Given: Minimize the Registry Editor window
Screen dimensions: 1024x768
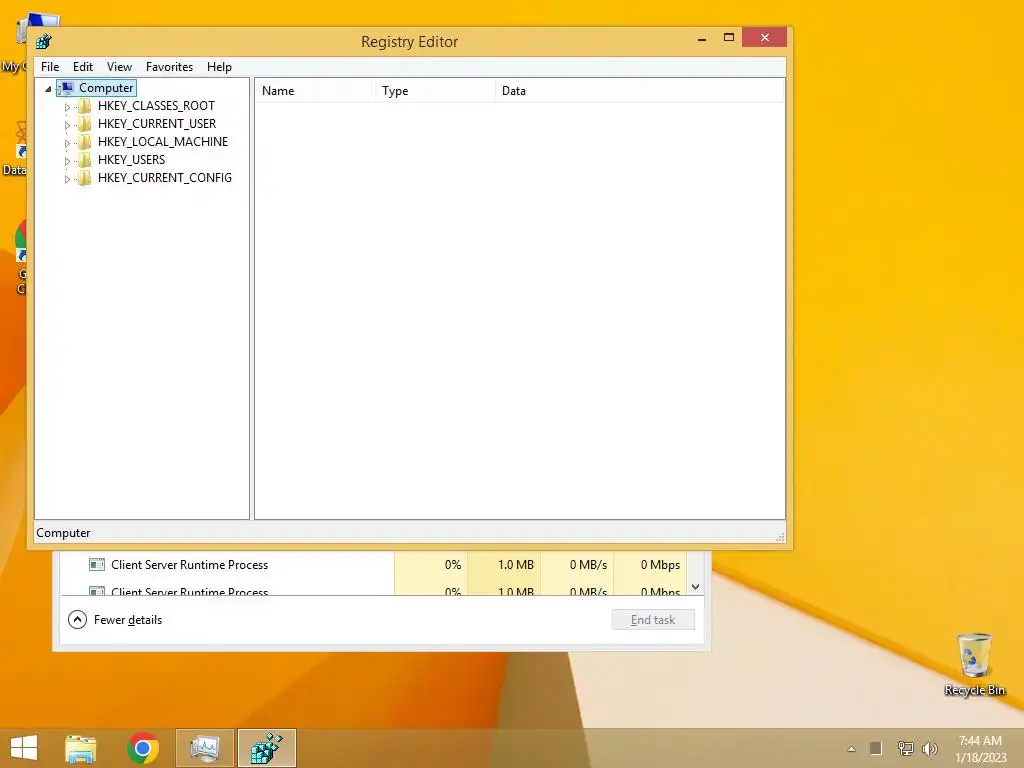Looking at the screenshot, I should coord(702,38).
